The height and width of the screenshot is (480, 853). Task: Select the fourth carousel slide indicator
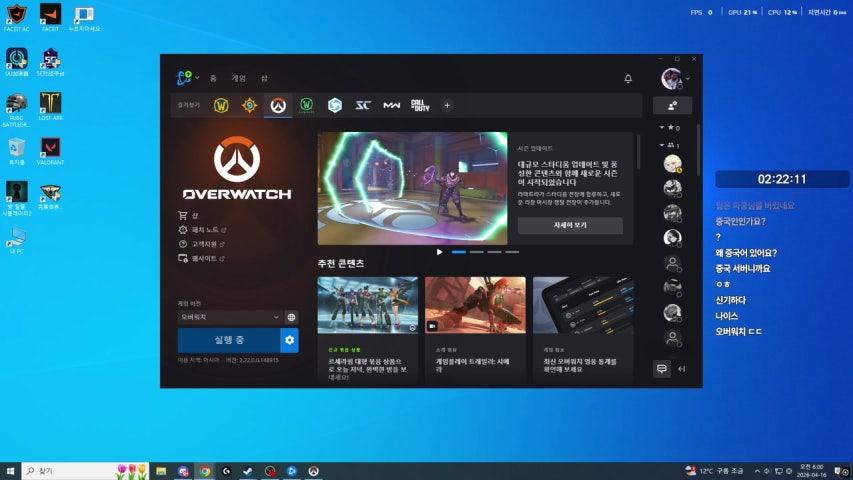pos(512,252)
